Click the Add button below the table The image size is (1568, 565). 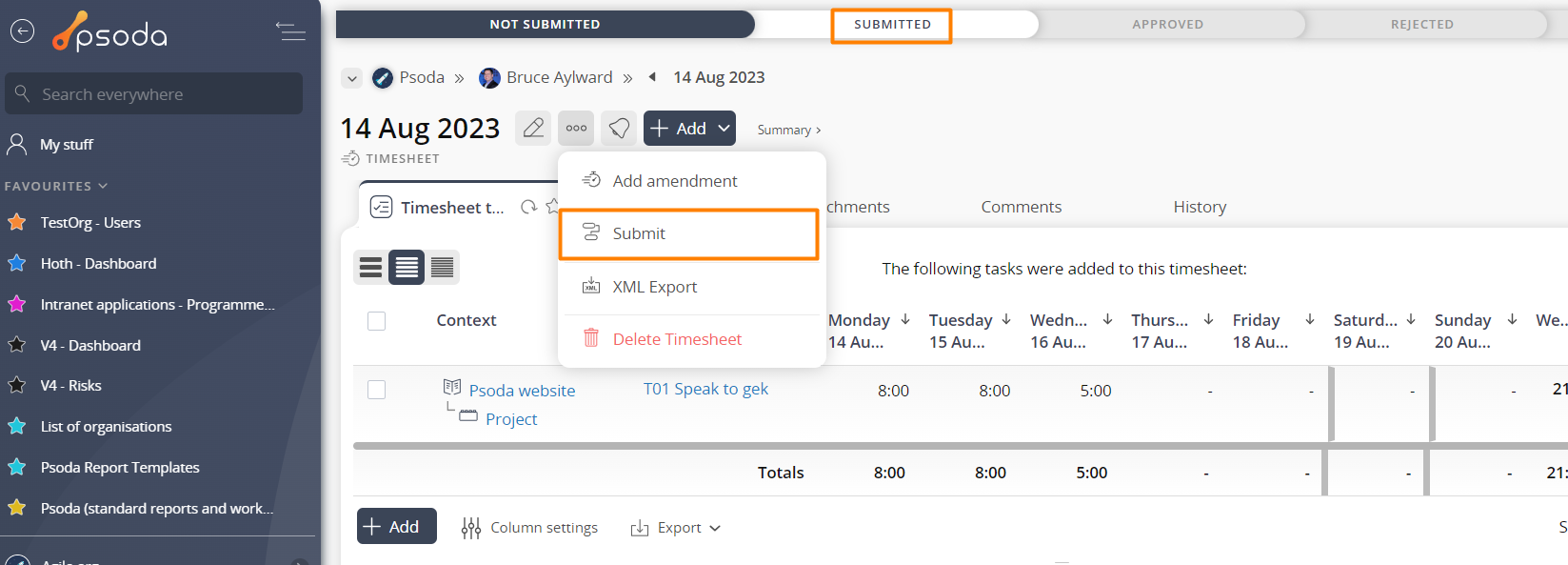396,526
